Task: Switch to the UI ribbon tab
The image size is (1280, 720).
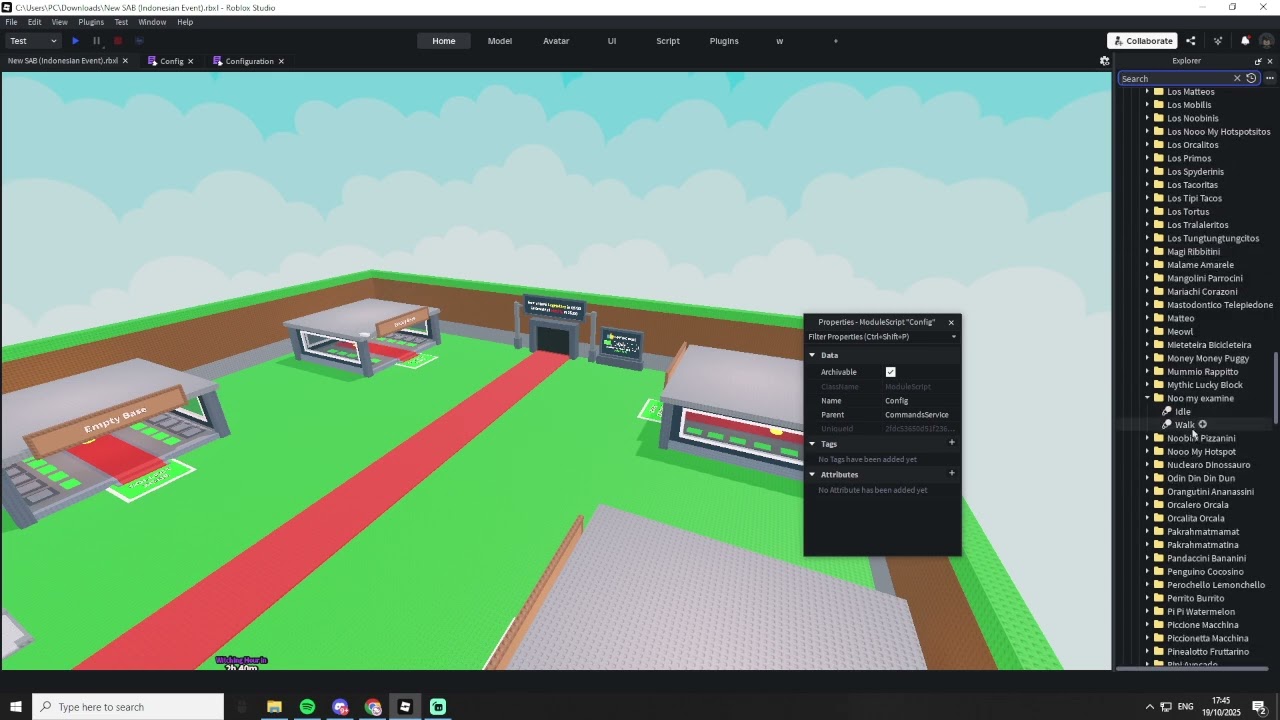Action: (x=612, y=41)
